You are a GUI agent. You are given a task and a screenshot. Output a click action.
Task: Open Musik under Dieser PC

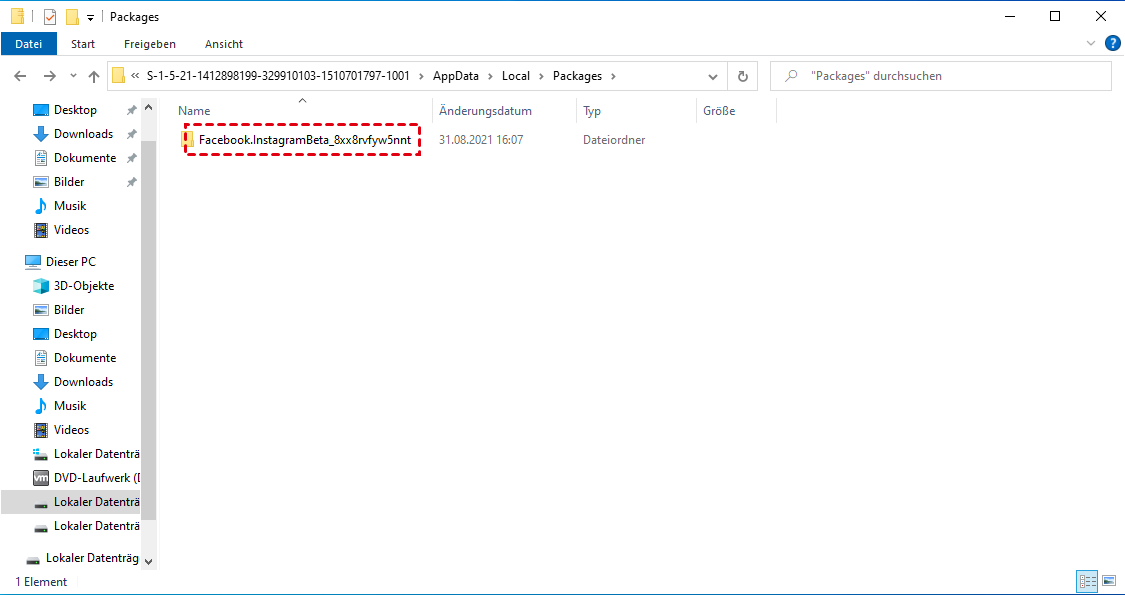[x=70, y=406]
